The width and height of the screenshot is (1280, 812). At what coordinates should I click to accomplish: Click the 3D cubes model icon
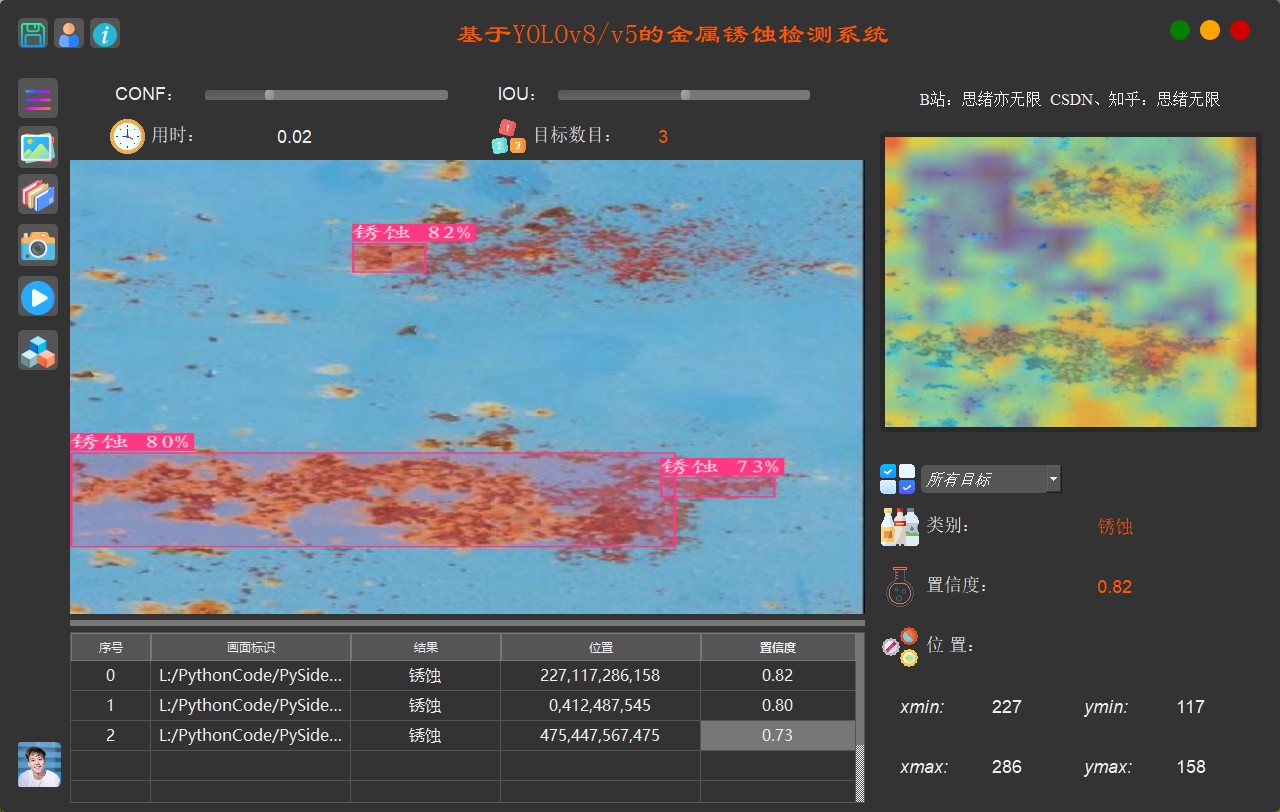(x=38, y=350)
